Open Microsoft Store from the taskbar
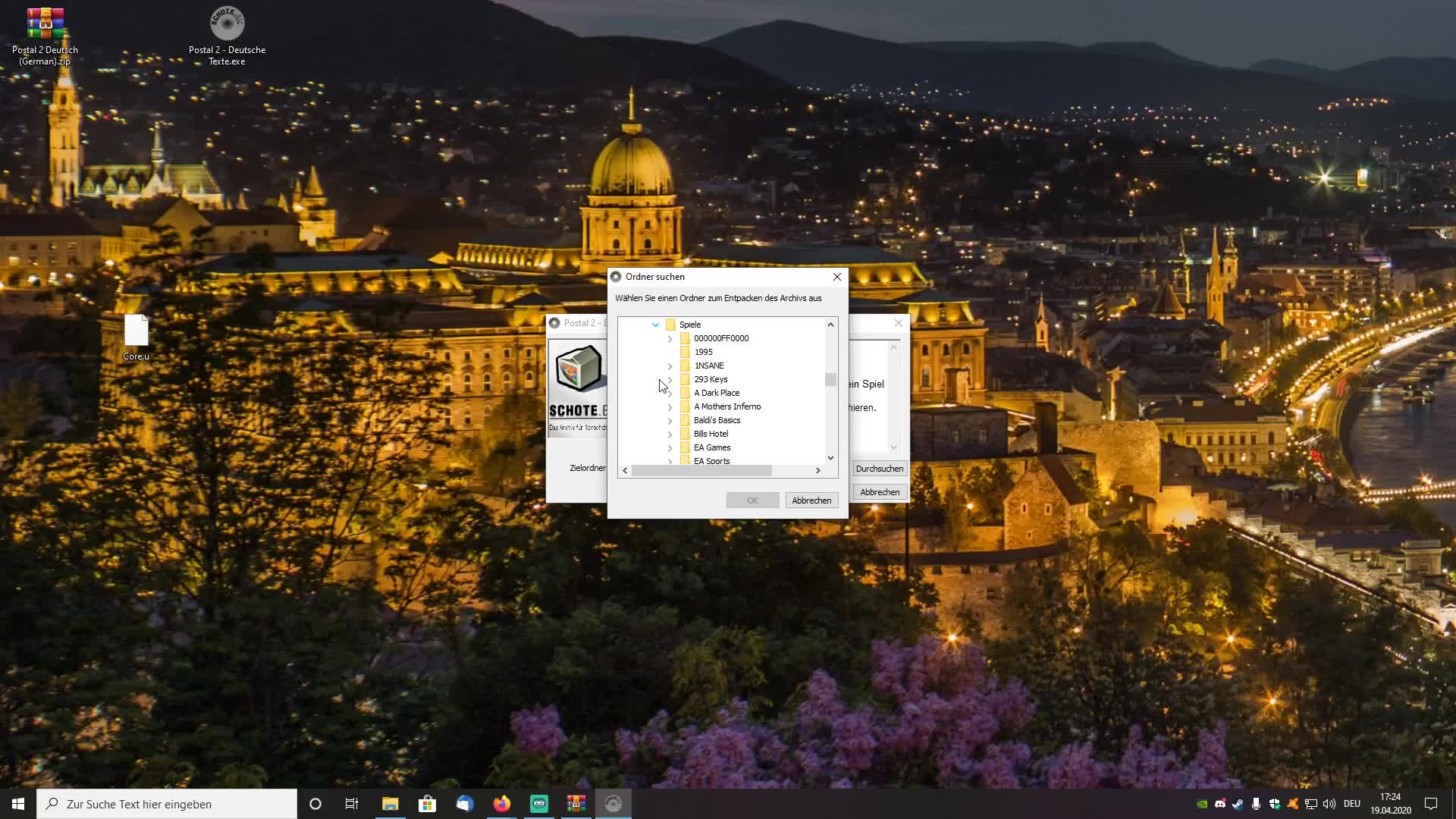This screenshot has height=819, width=1456. (428, 804)
